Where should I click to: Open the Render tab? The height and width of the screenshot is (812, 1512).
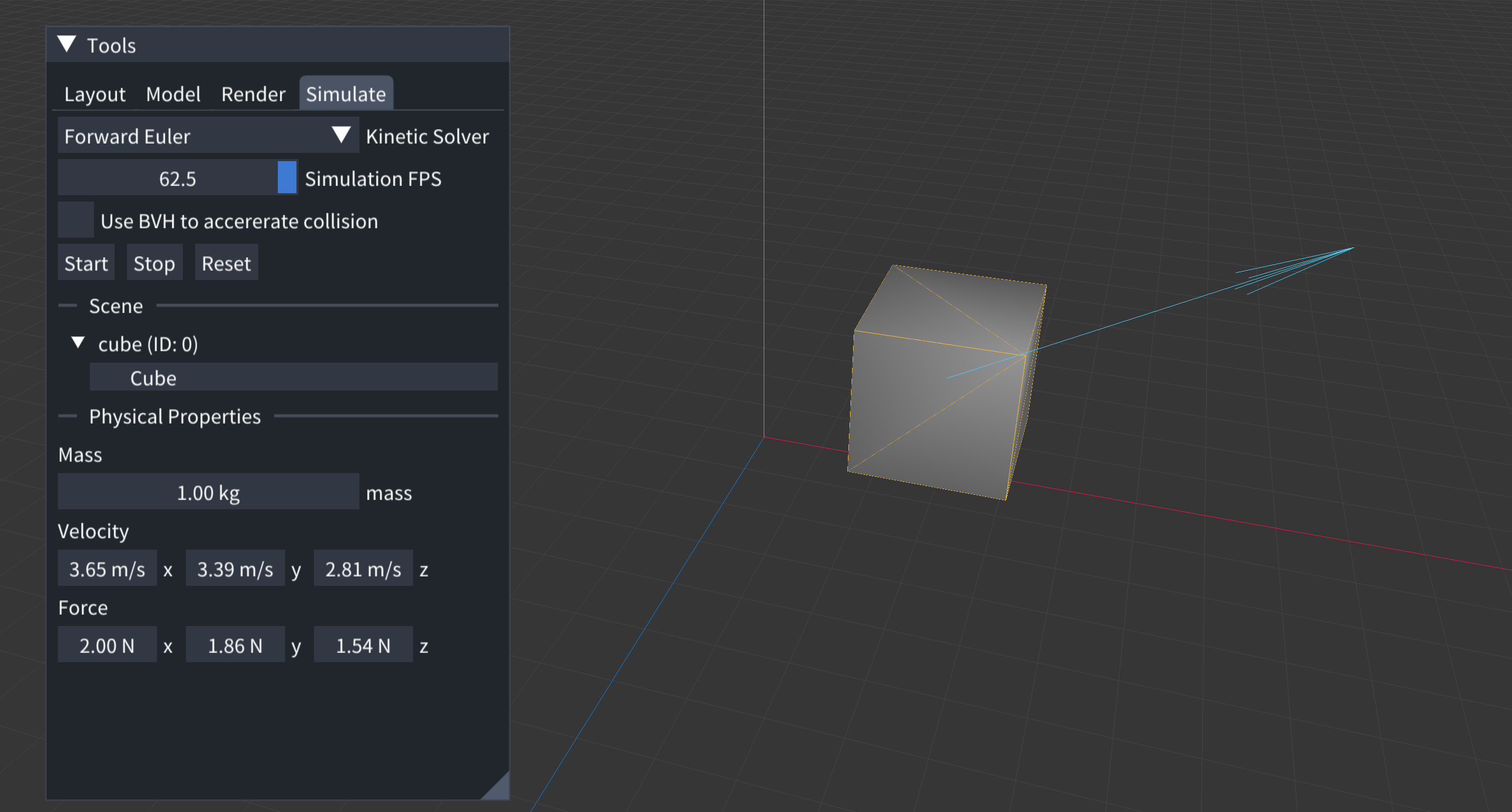click(x=253, y=94)
